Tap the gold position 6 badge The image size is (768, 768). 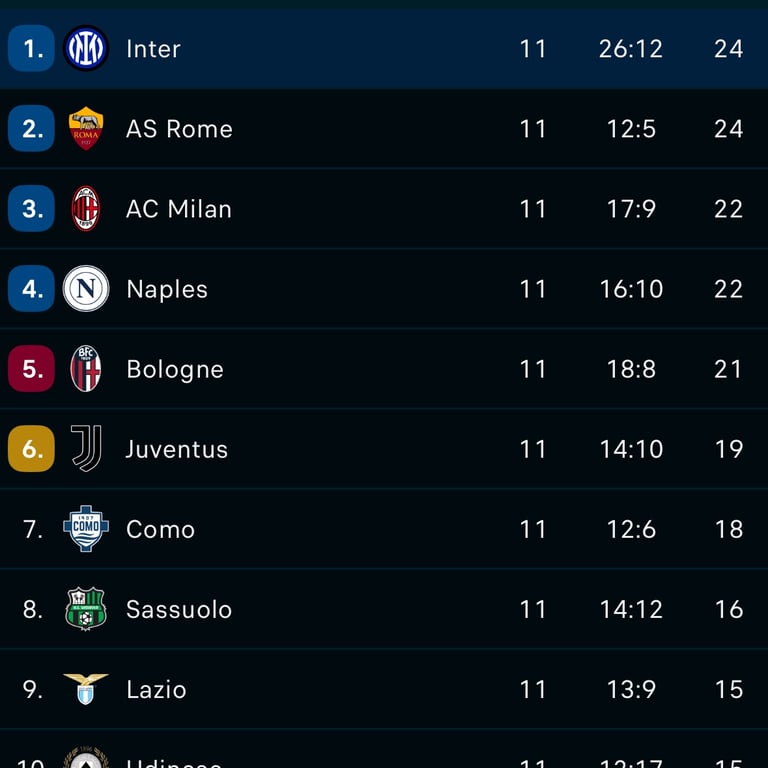coord(31,448)
